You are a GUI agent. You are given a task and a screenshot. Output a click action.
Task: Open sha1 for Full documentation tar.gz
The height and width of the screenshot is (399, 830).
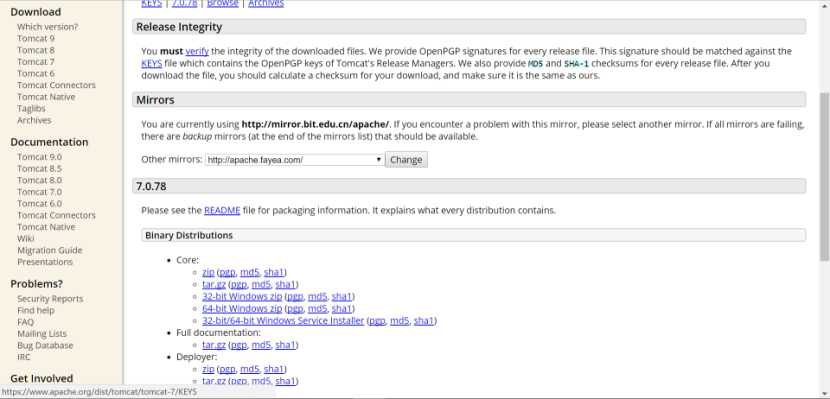(x=285, y=345)
